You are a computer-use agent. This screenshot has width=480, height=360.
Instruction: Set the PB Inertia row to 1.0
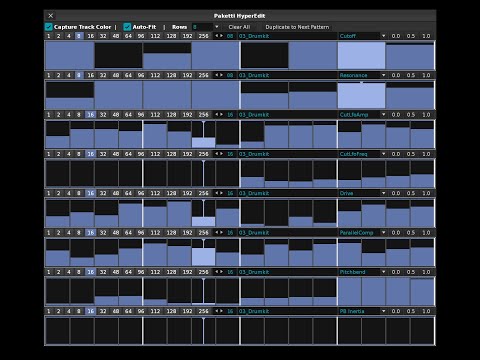point(426,311)
